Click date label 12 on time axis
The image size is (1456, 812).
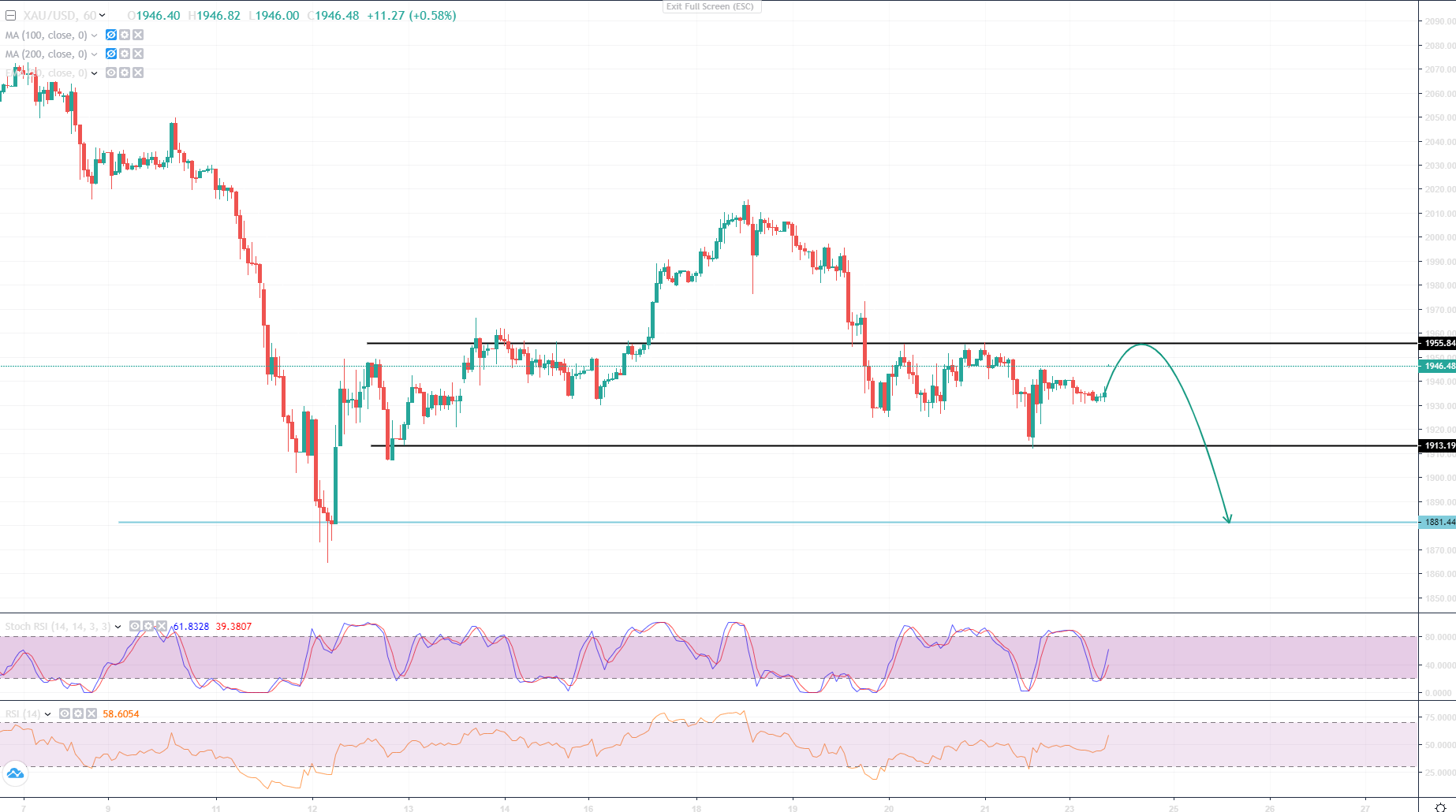point(312,808)
